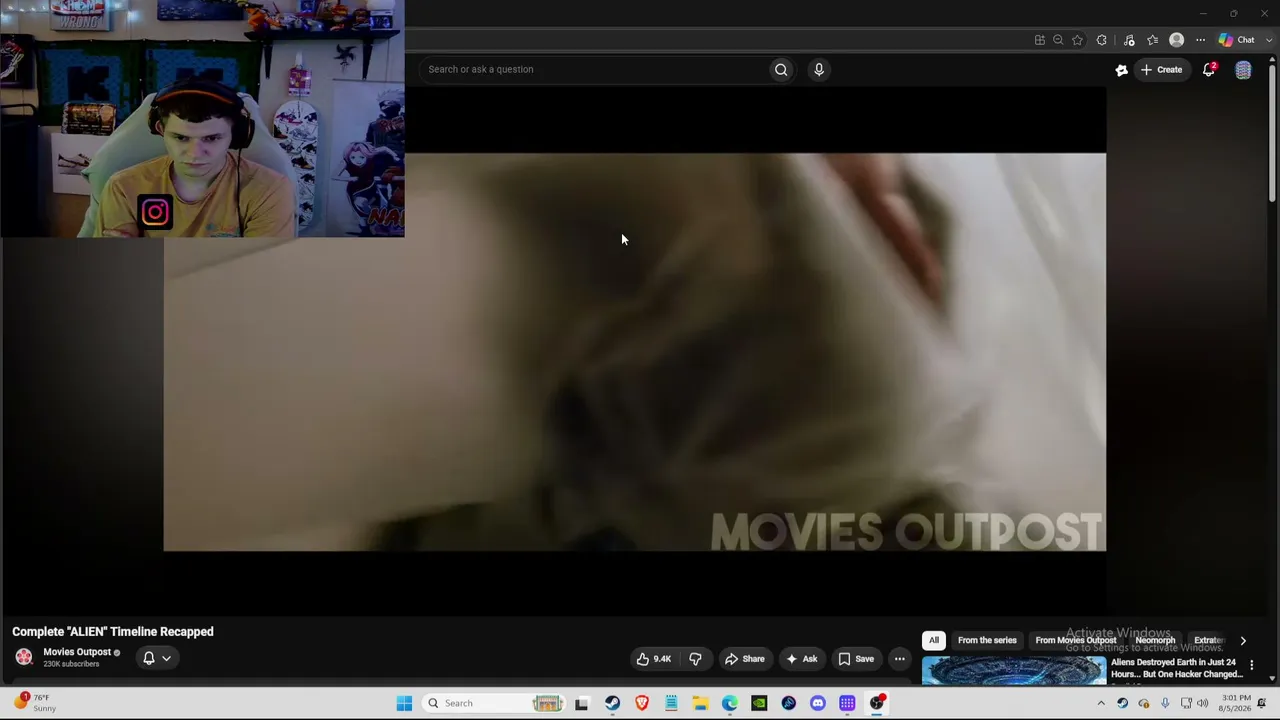The image size is (1280, 720).
Task: Dislike the video
Action: (695, 659)
